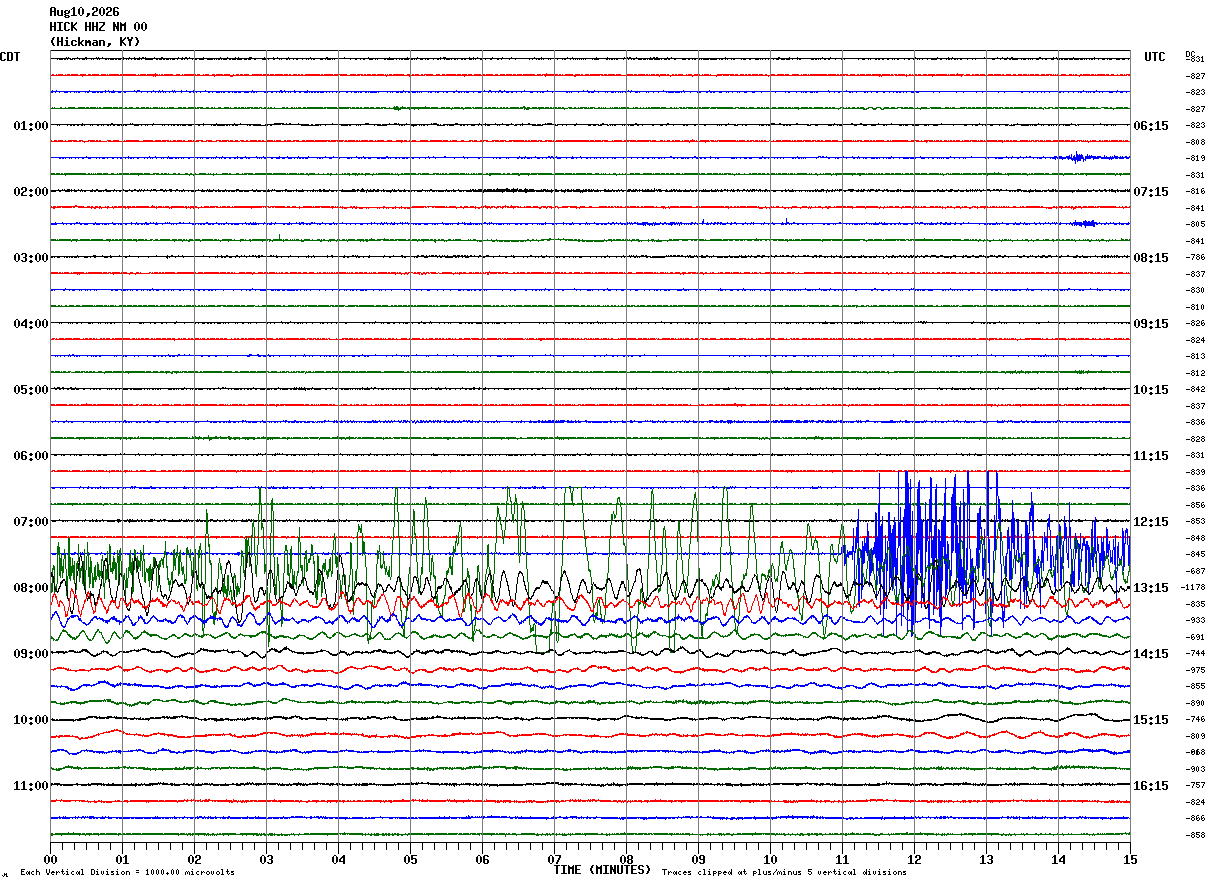Click the minute 15 axis tick label
1210x886 pixels.
click(1130, 860)
